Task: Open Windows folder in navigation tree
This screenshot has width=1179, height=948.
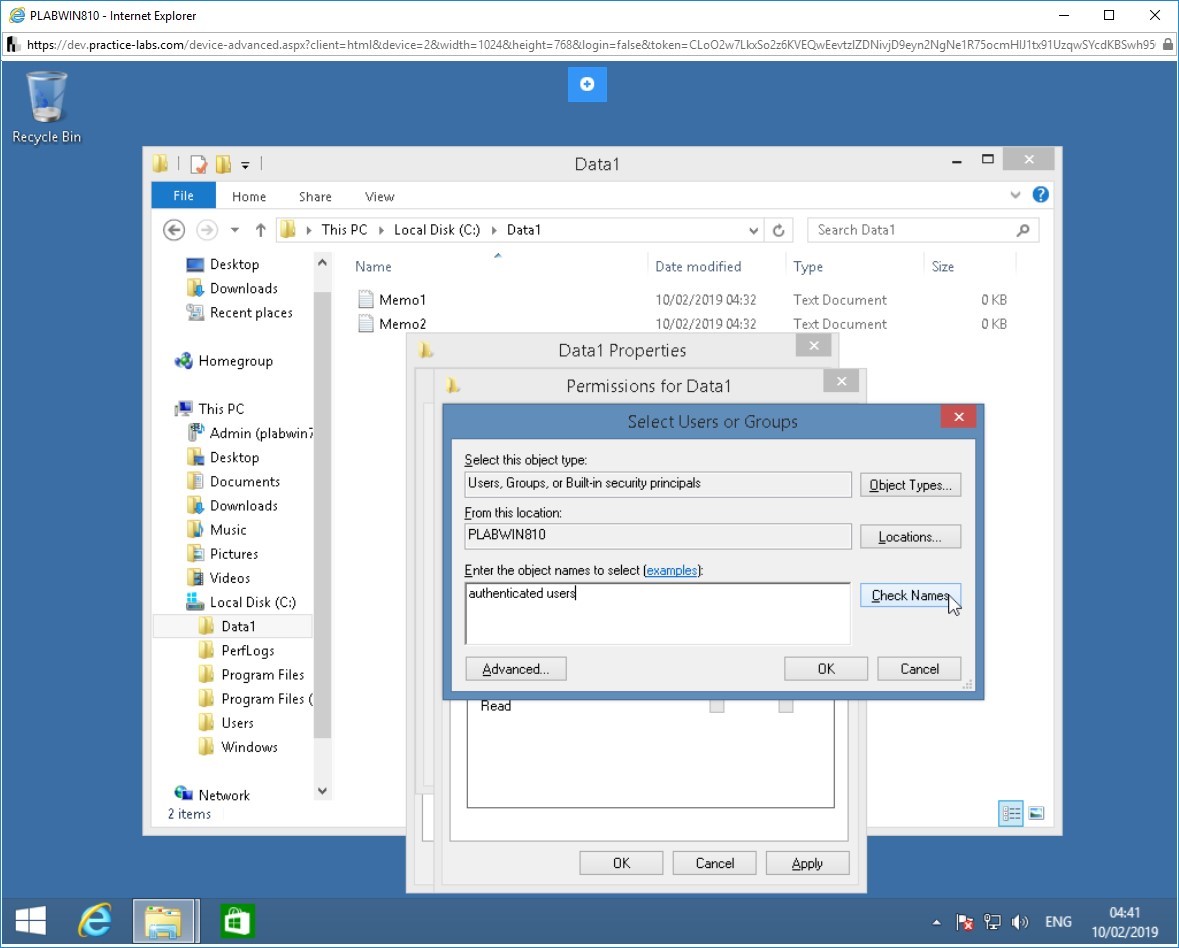Action: pyautogui.click(x=249, y=747)
